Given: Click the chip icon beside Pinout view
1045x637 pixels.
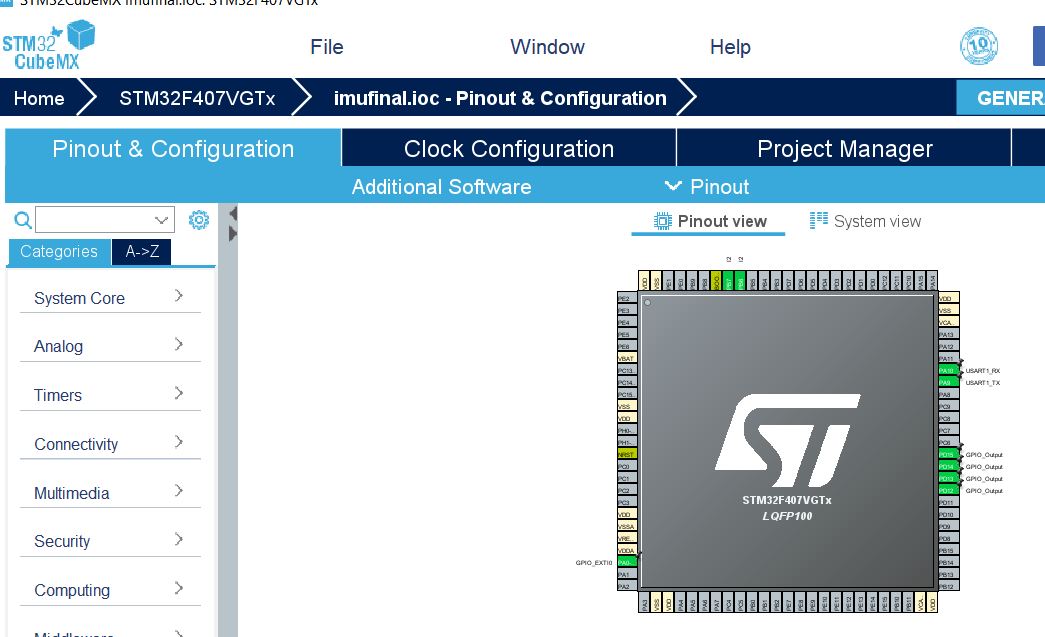Looking at the screenshot, I should pos(662,221).
